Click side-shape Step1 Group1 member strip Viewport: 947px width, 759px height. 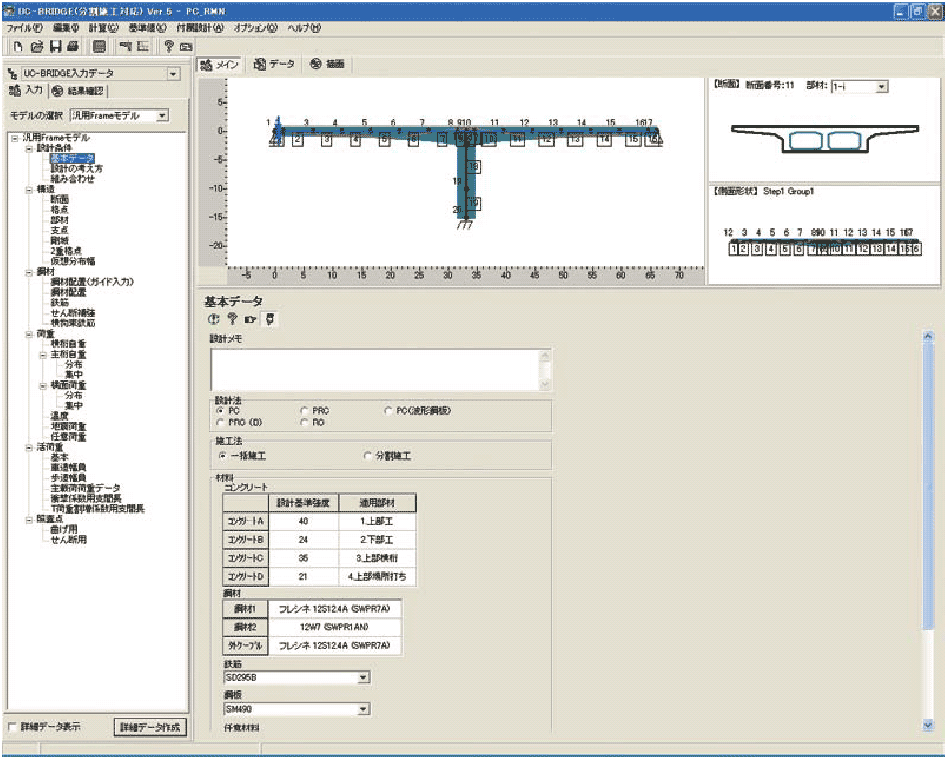[x=825, y=249]
